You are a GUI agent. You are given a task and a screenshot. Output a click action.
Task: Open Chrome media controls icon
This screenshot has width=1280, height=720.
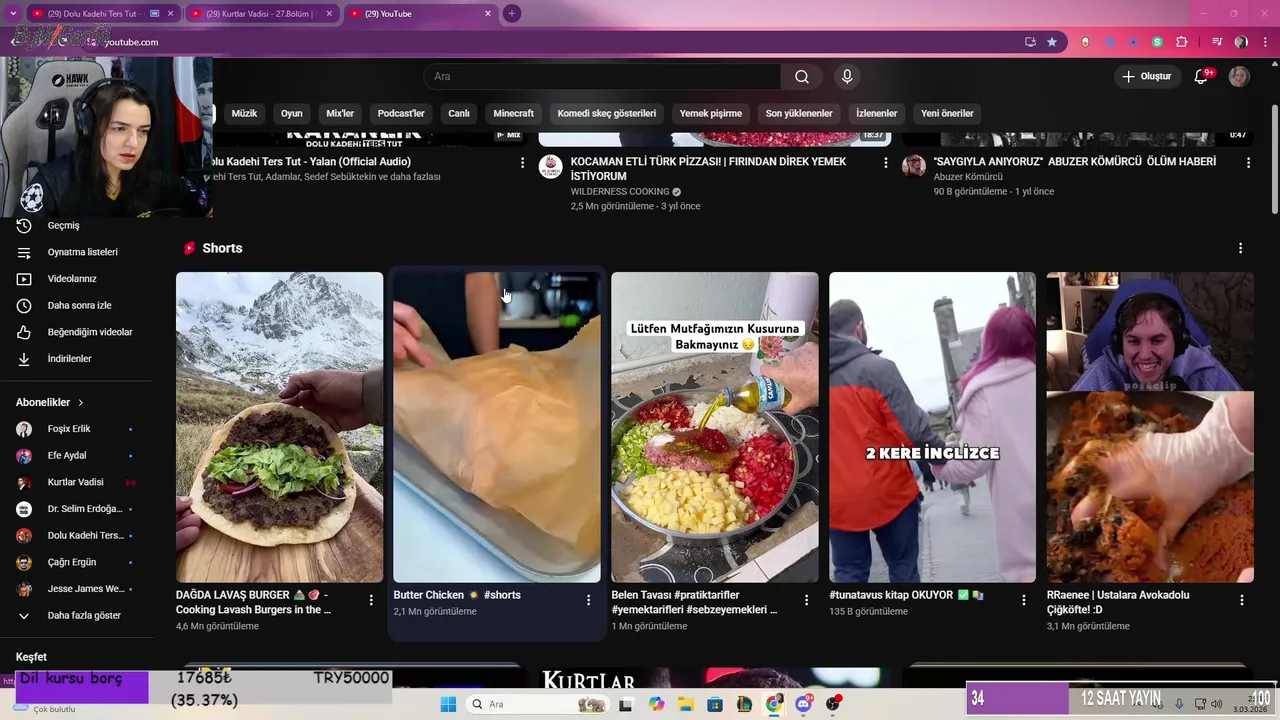[x=1217, y=42]
